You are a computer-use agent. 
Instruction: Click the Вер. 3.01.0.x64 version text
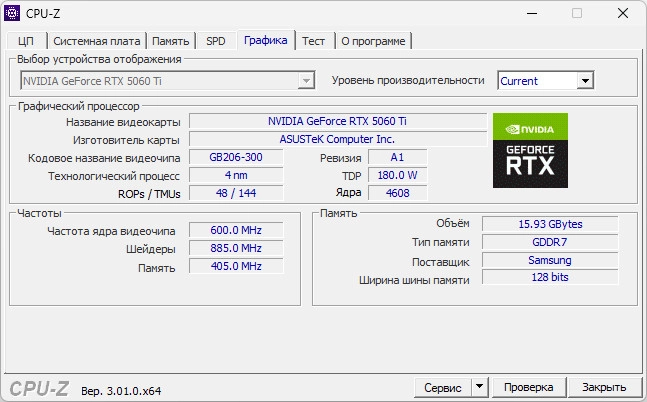tap(121, 391)
